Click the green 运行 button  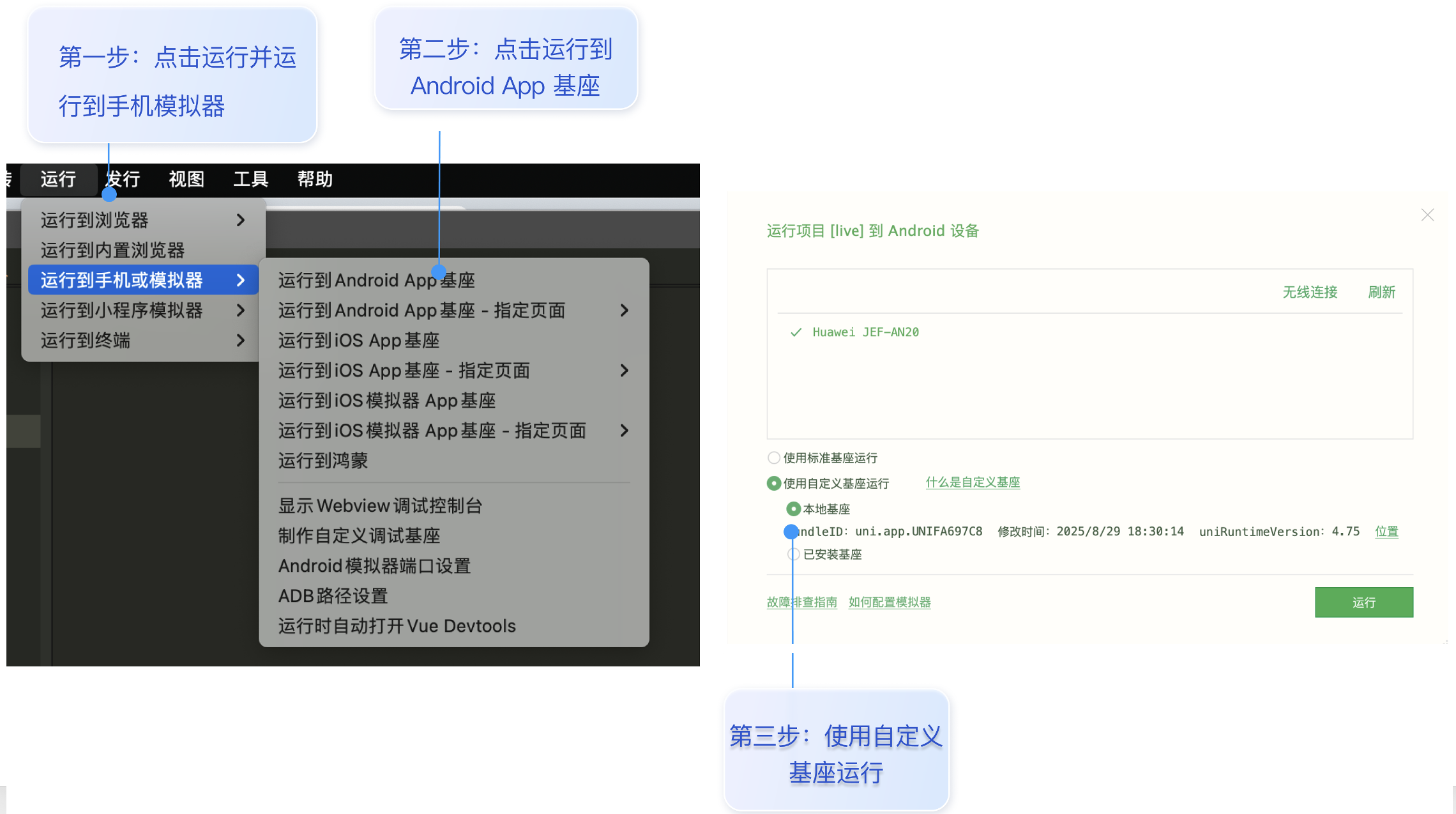point(1363,603)
